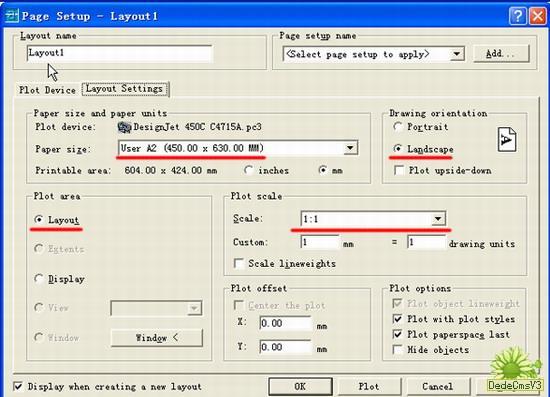Choose inches as paper units
The width and height of the screenshot is (550, 397).
coord(249,170)
